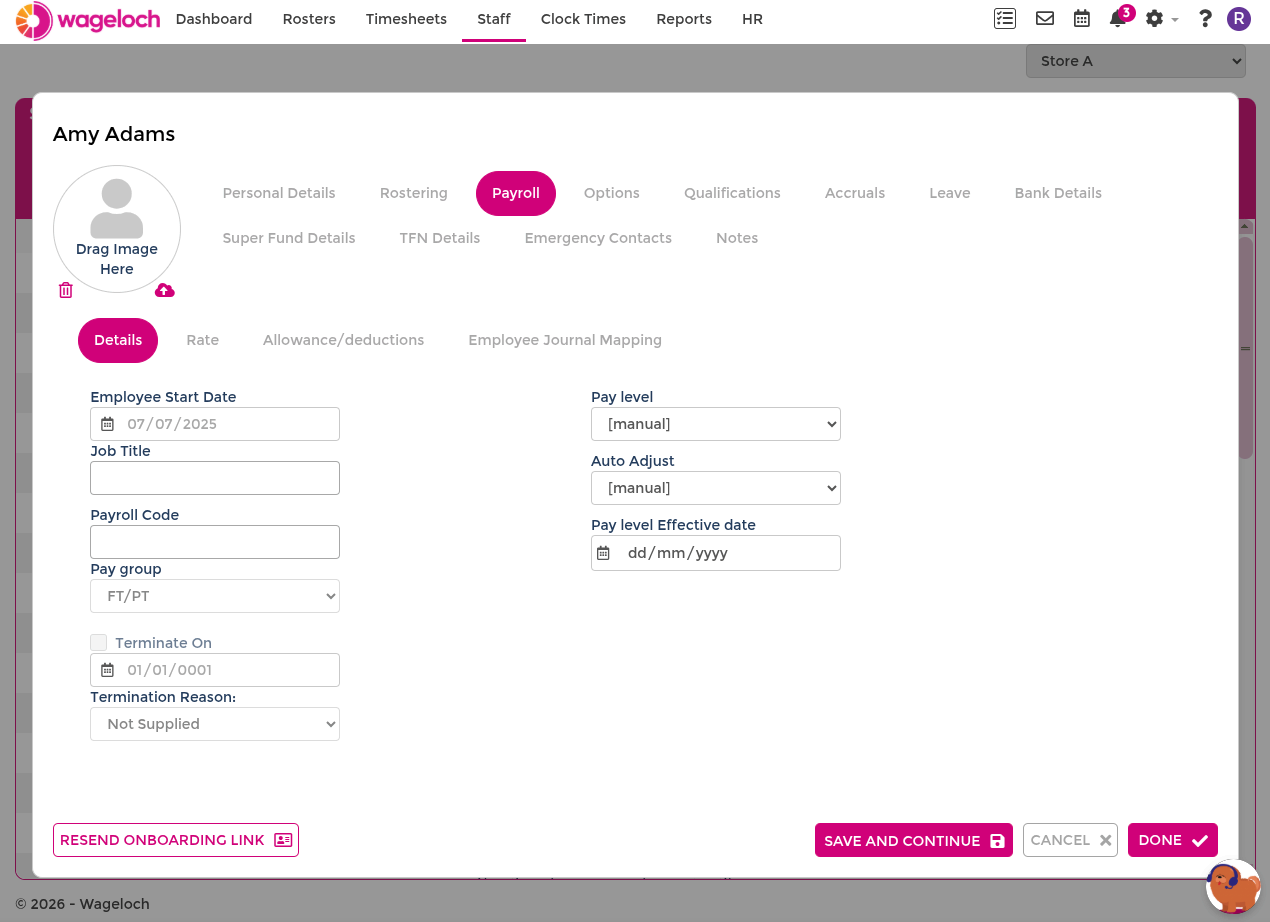Go to Reports in top navigation
Viewport: 1270px width, 922px height.
click(x=684, y=19)
